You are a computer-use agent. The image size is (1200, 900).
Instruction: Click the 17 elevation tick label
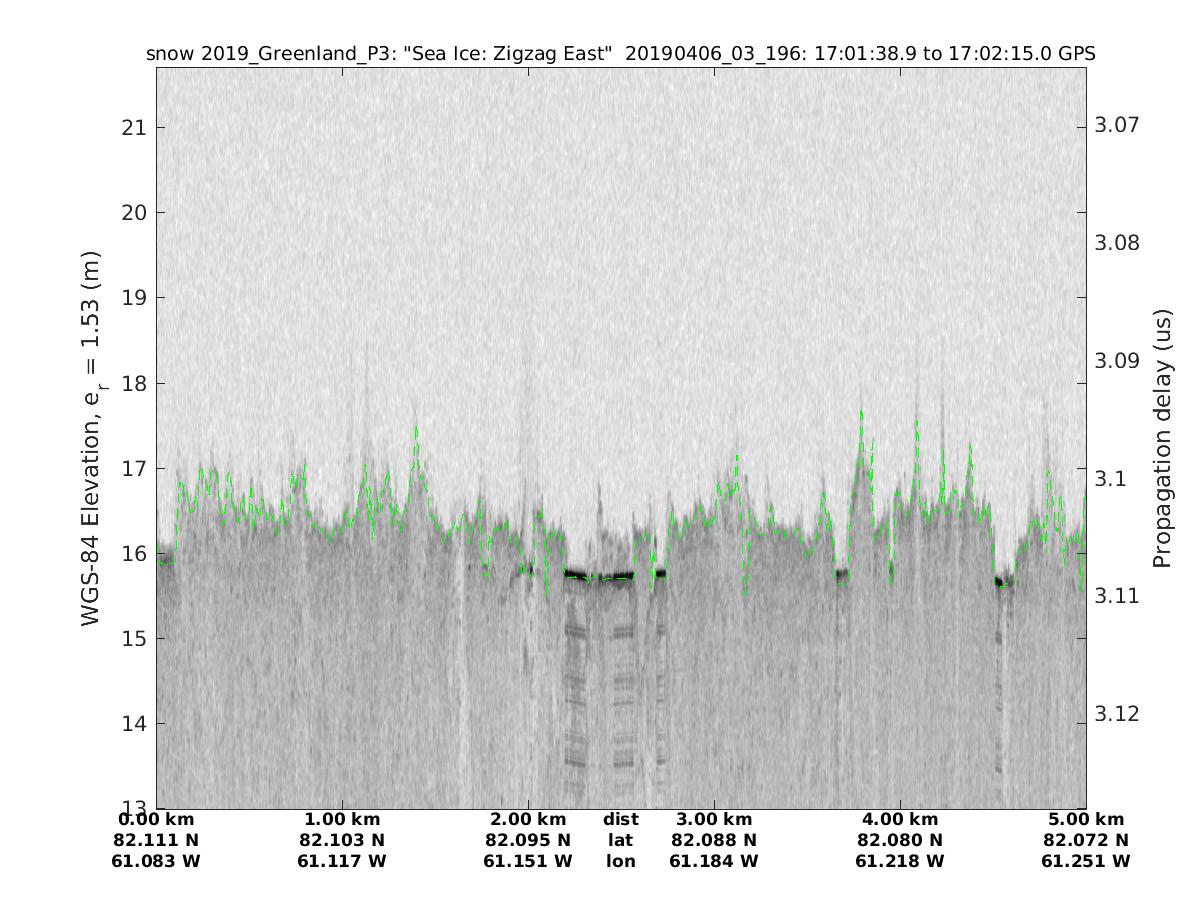[x=133, y=468]
